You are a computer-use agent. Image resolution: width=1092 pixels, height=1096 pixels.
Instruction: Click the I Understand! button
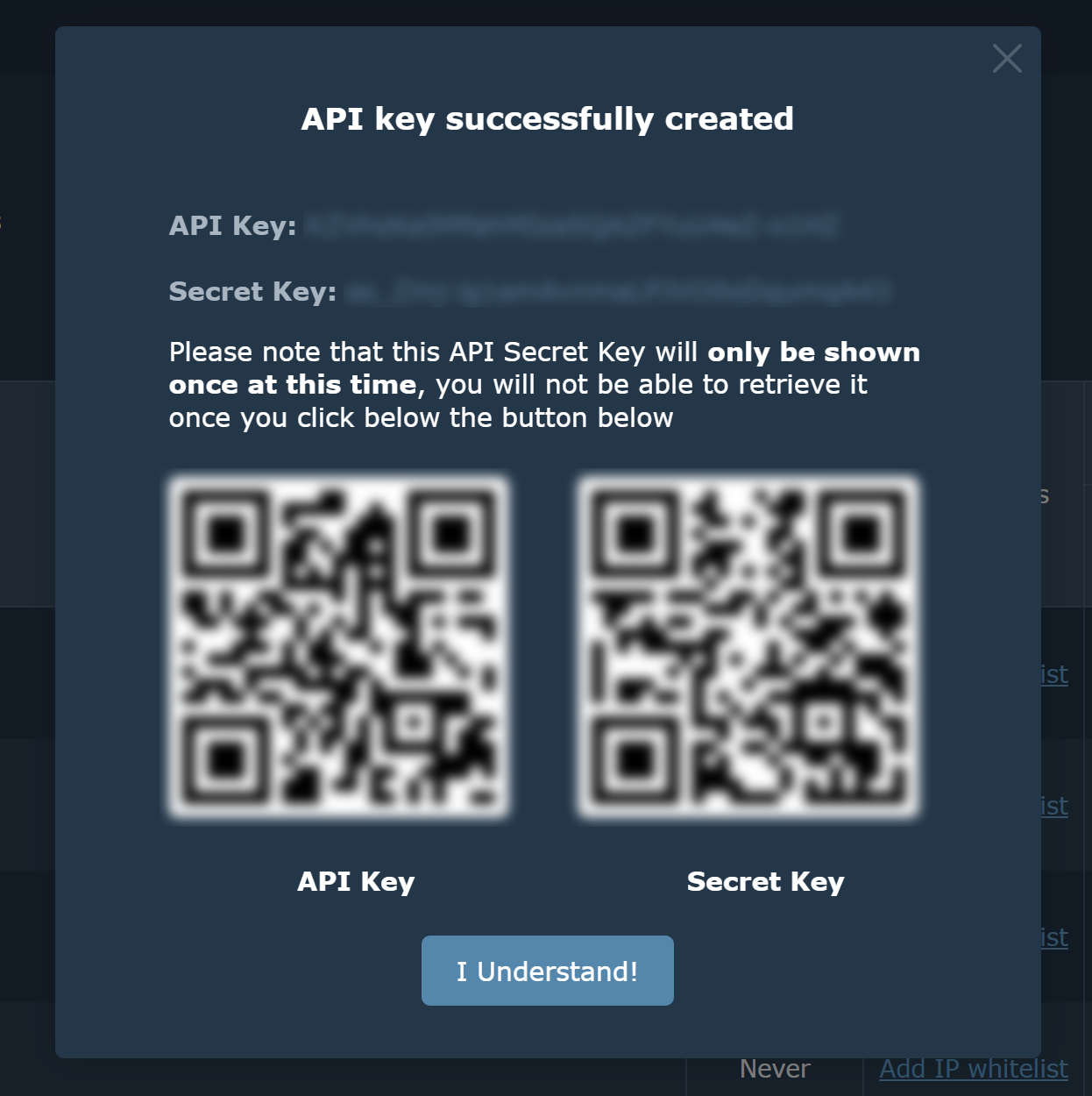[x=548, y=971]
